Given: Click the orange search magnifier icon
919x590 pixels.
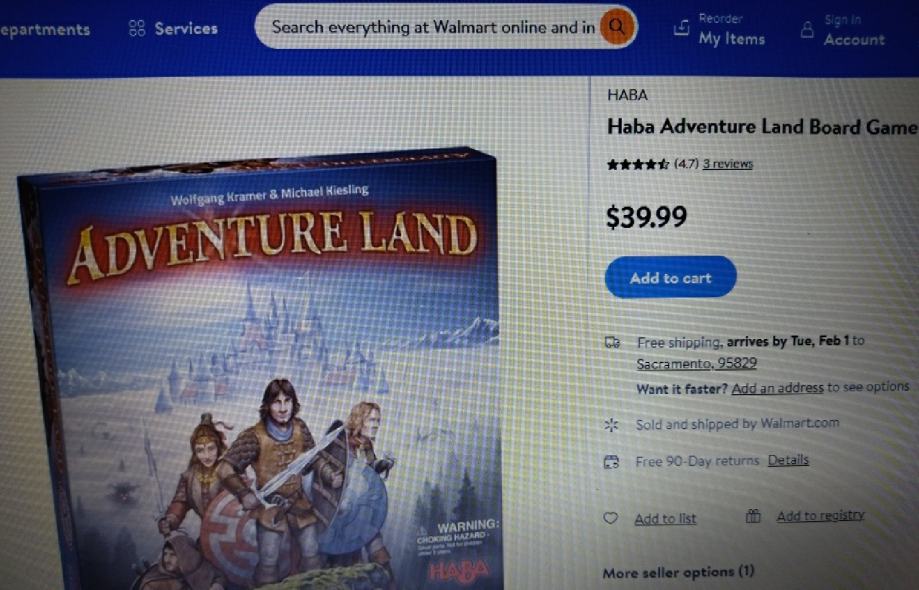Looking at the screenshot, I should [x=617, y=27].
